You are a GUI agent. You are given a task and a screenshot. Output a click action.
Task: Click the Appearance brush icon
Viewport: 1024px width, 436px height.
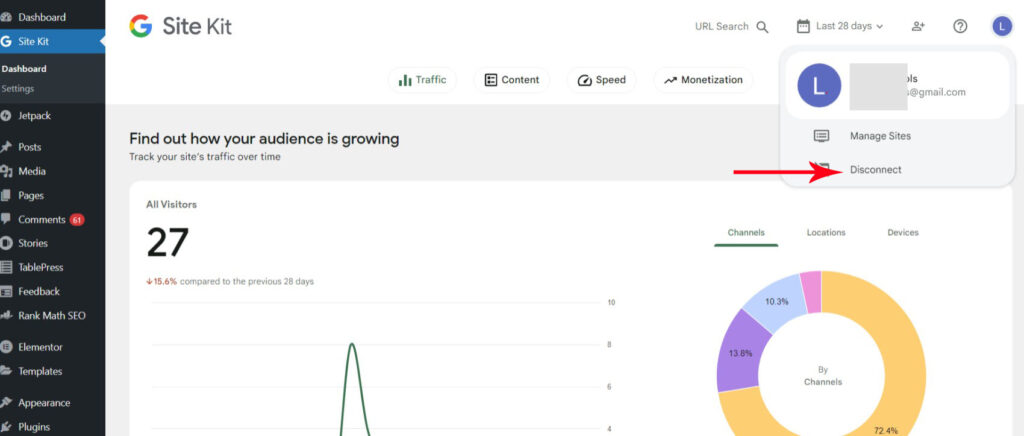tap(7, 403)
